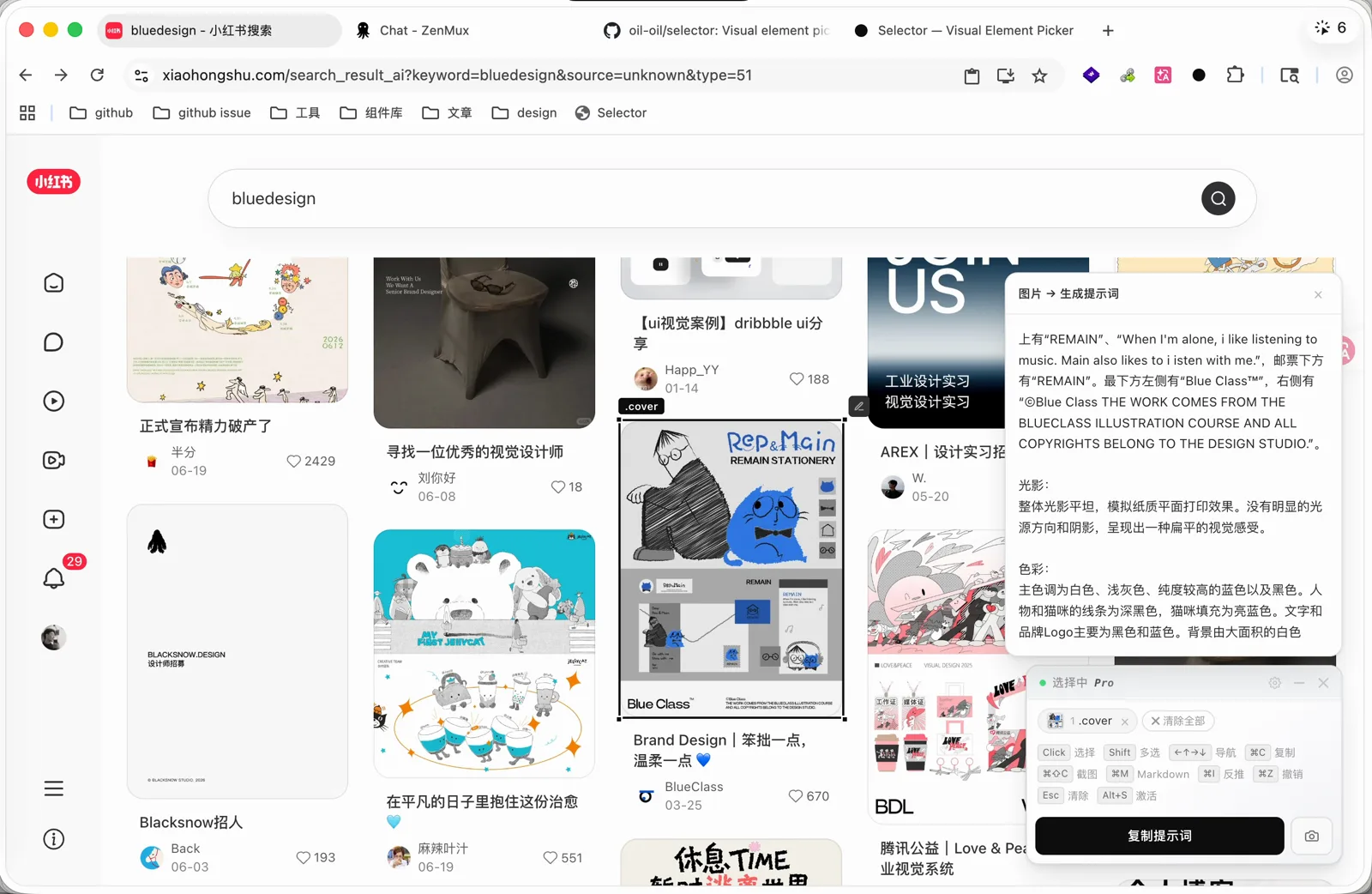
Task: Open the profile avatar in sidebar
Action: [x=53, y=637]
